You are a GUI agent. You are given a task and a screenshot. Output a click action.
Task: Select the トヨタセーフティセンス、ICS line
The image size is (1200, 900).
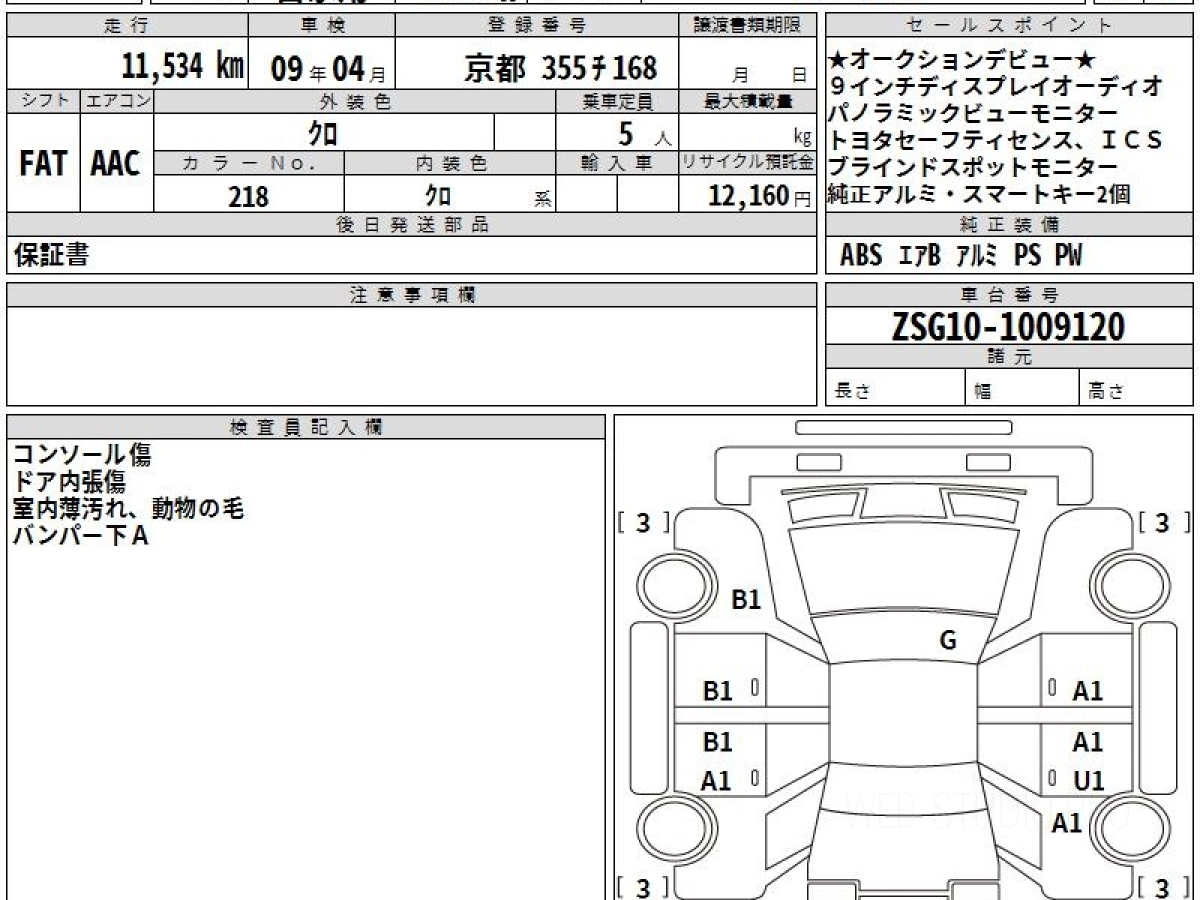[x=996, y=140]
